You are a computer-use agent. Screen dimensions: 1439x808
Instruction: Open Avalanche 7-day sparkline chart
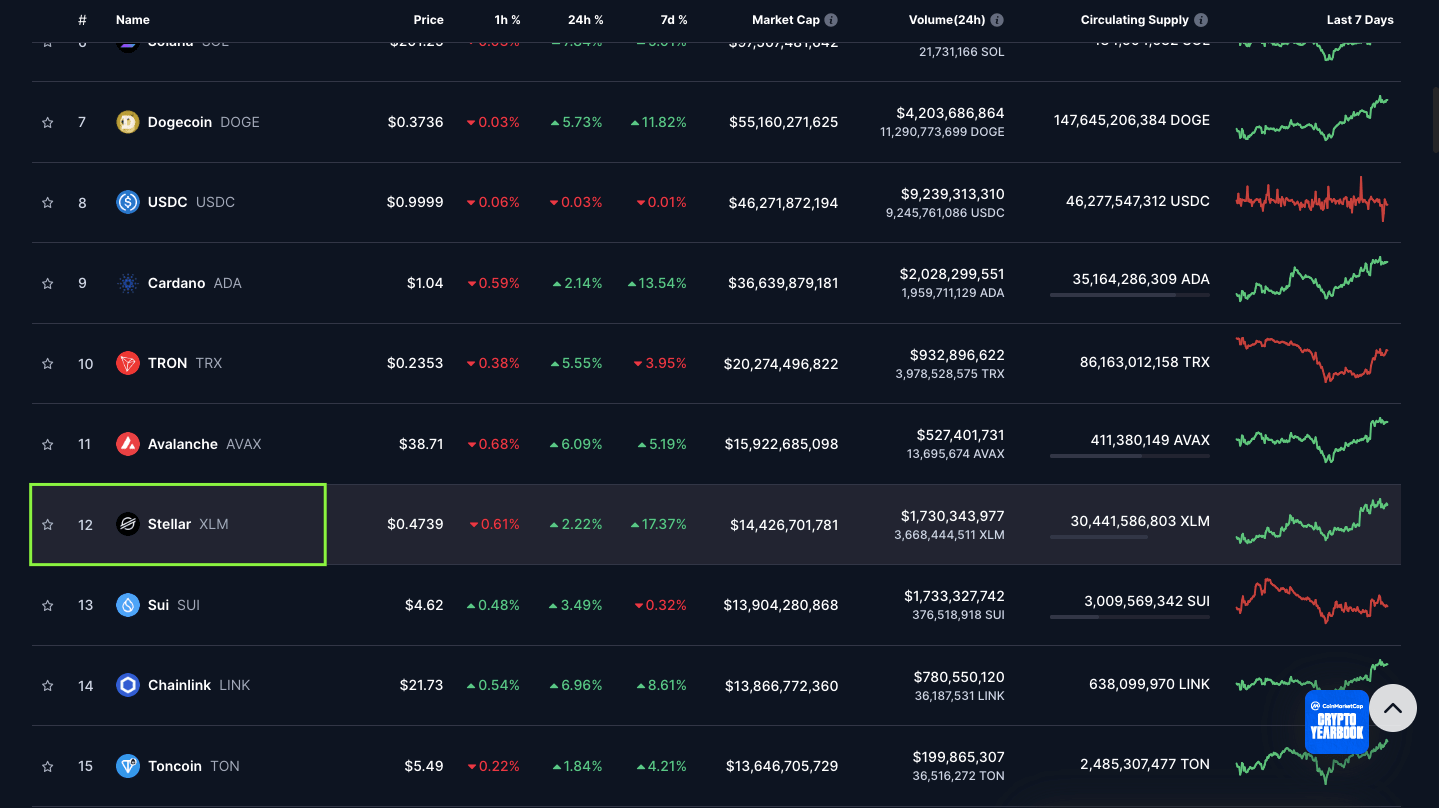pyautogui.click(x=1312, y=441)
